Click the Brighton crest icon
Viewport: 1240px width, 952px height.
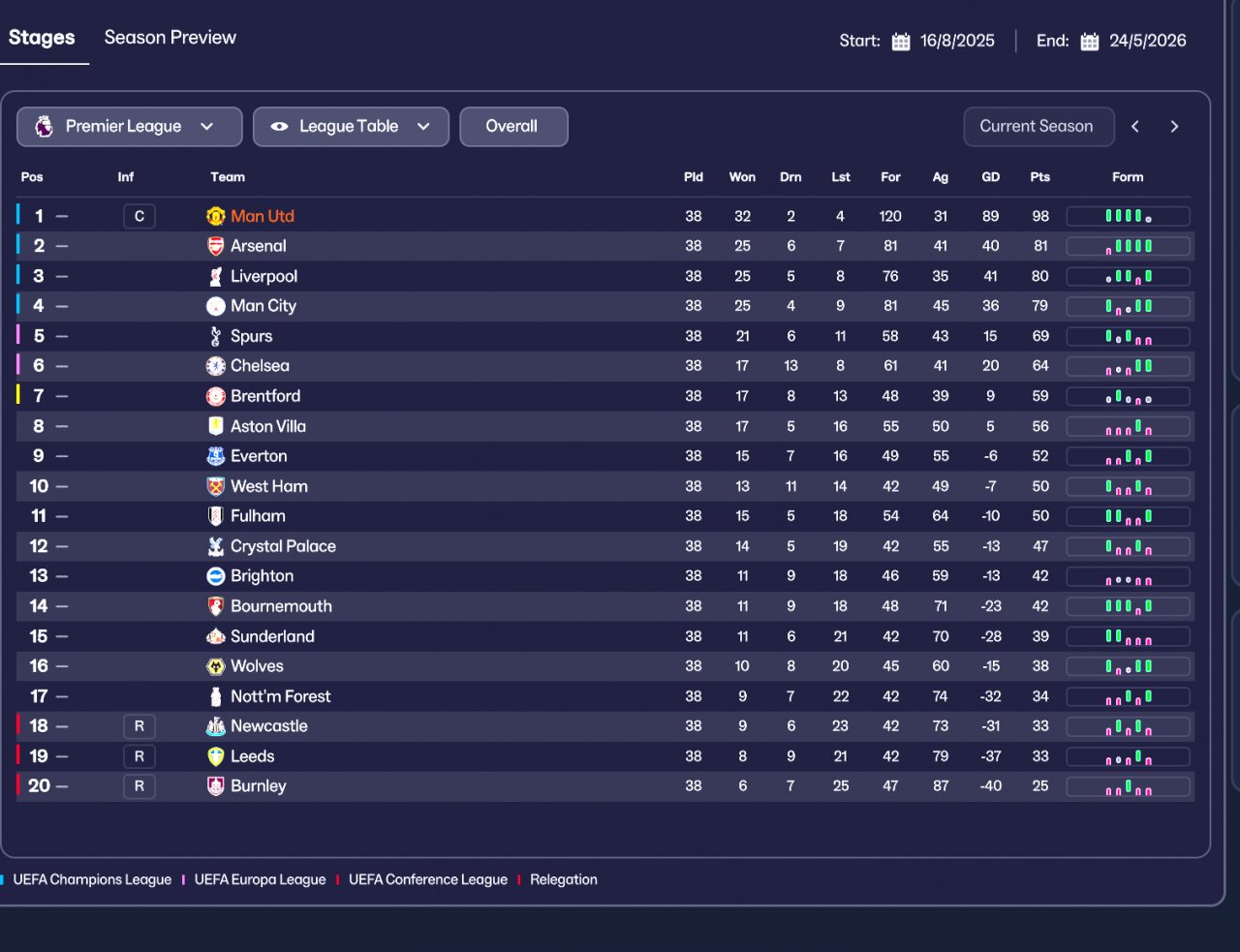click(215, 576)
